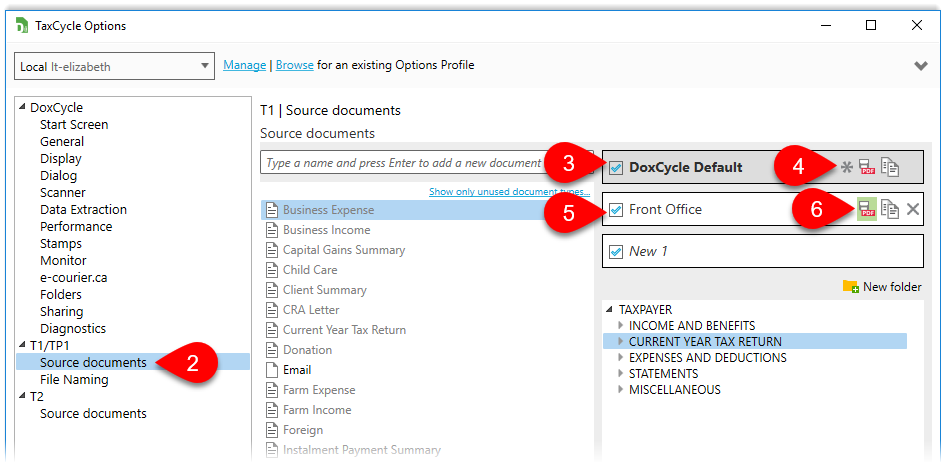Click Show only unused document types link
Image resolution: width=946 pixels, height=463 pixels.
(x=509, y=191)
